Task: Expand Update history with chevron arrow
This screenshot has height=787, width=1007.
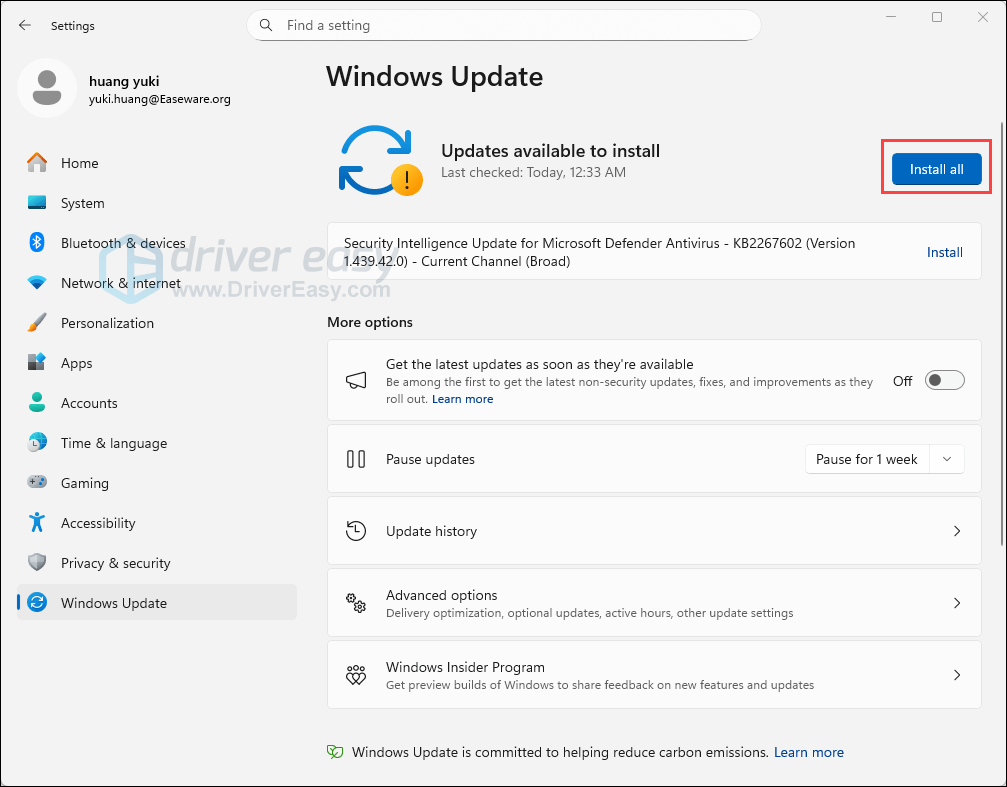Action: tap(956, 531)
